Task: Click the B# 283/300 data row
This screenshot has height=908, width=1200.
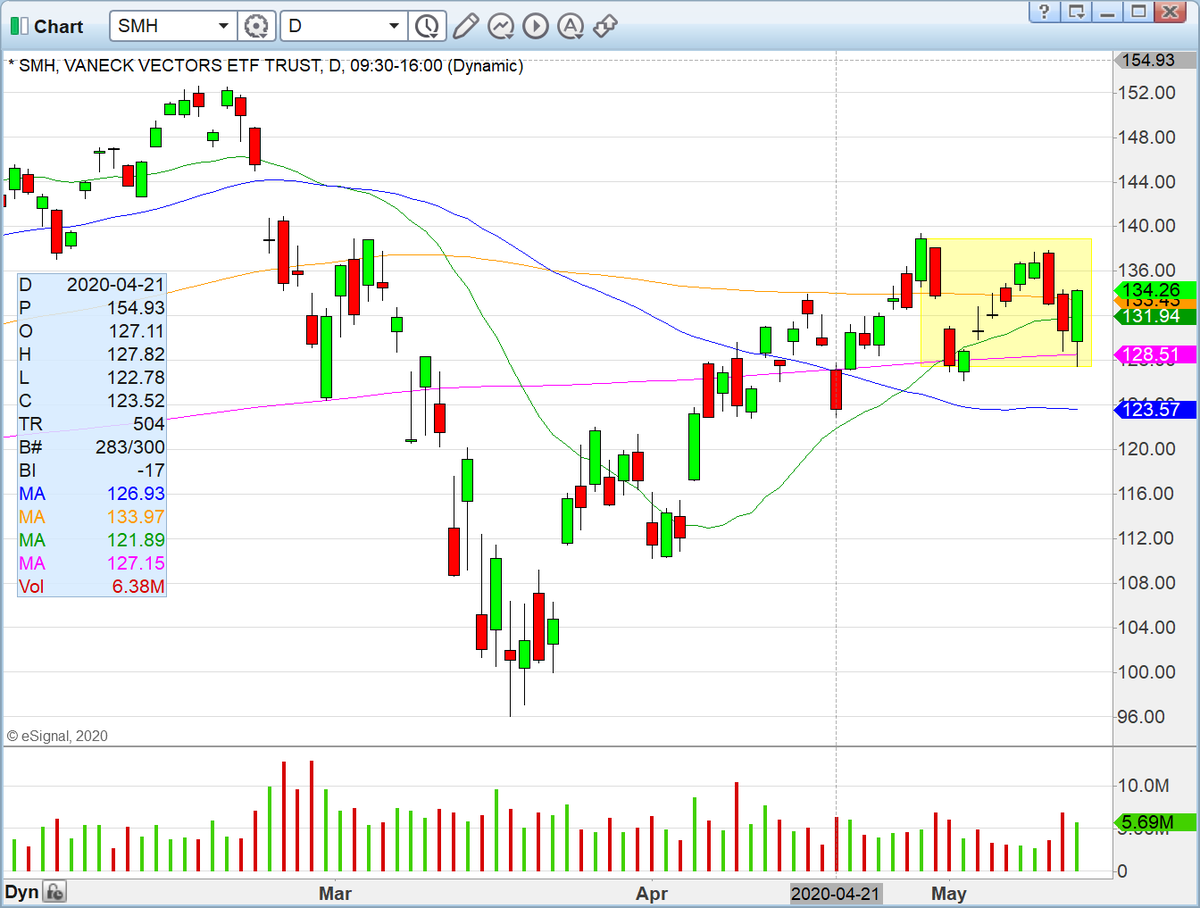Action: point(92,447)
